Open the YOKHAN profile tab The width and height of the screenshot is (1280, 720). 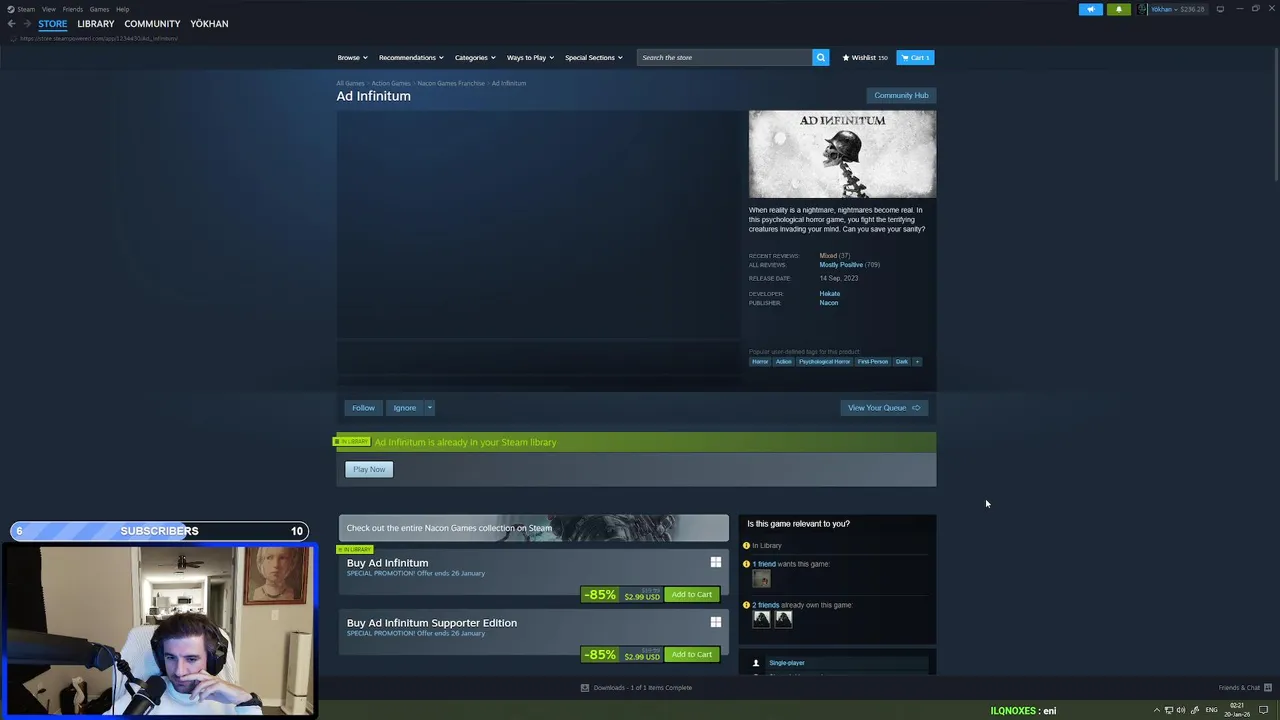tap(209, 23)
